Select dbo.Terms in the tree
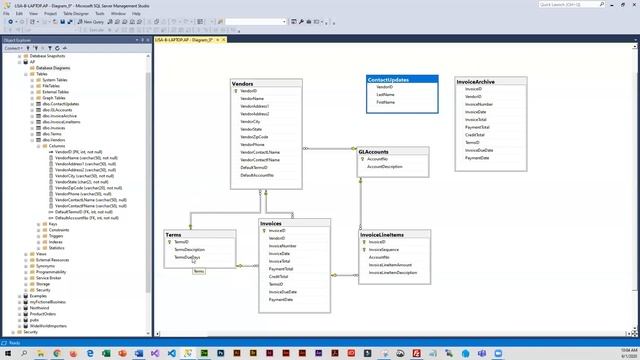Screen dimensions: 640x360 pyautogui.click(x=52, y=134)
